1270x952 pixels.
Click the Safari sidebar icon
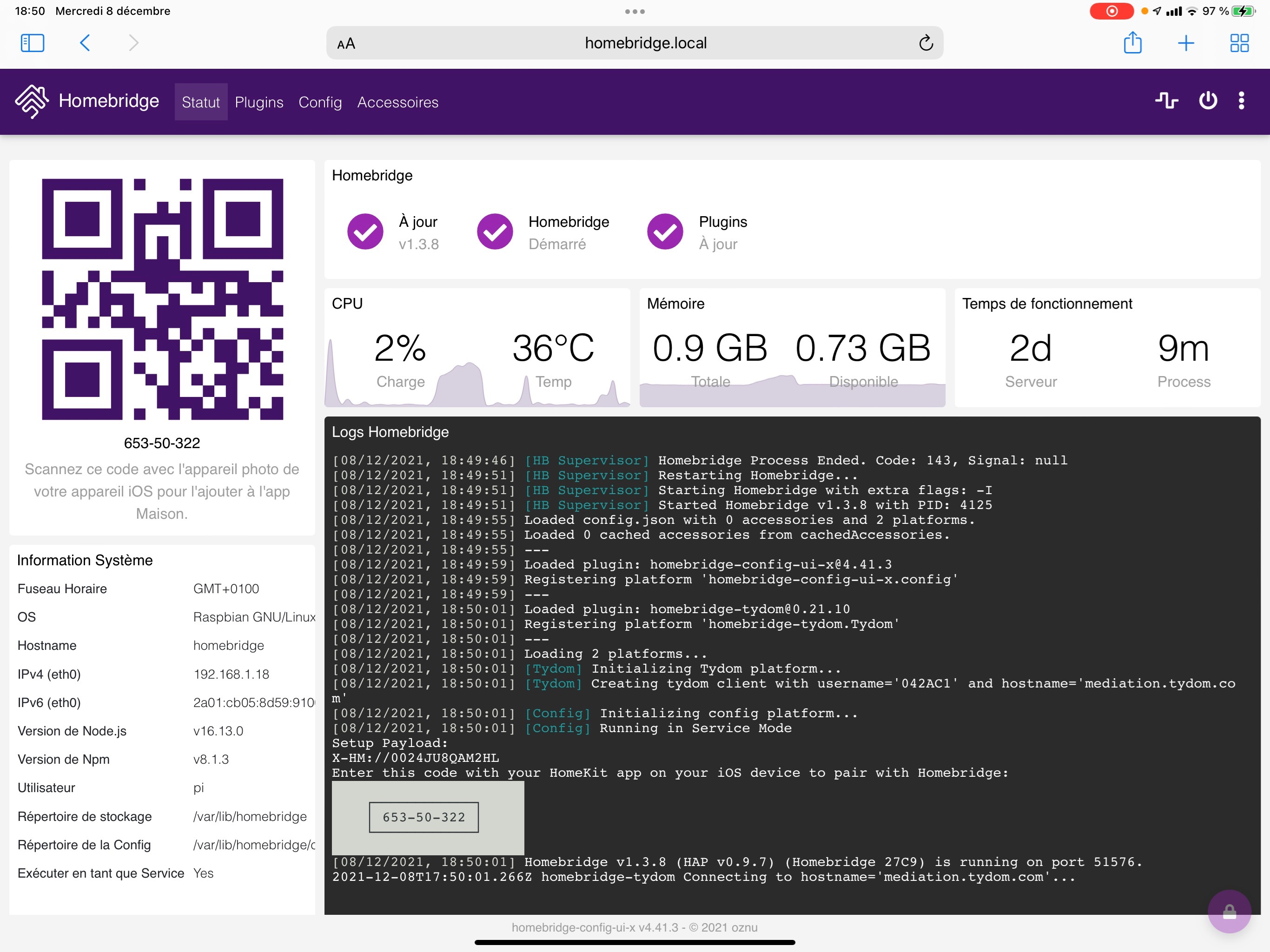tap(32, 42)
